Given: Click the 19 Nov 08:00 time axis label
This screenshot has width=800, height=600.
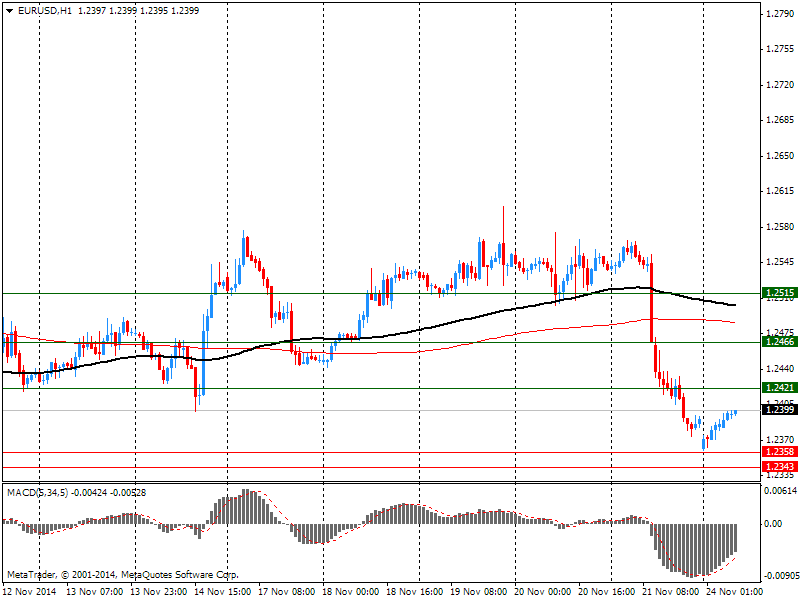Looking at the screenshot, I should pyautogui.click(x=479, y=591).
